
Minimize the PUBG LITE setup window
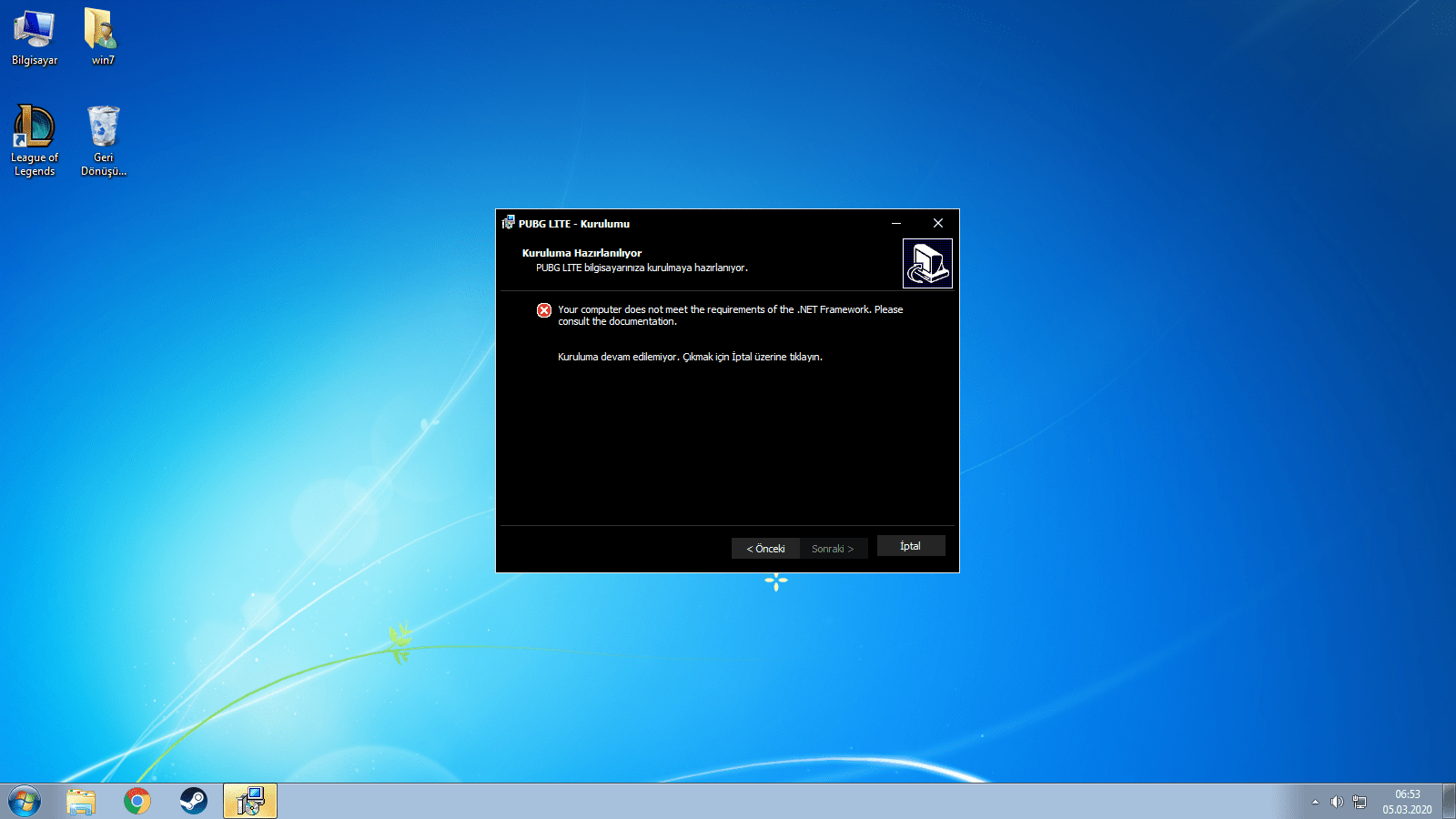tap(896, 223)
